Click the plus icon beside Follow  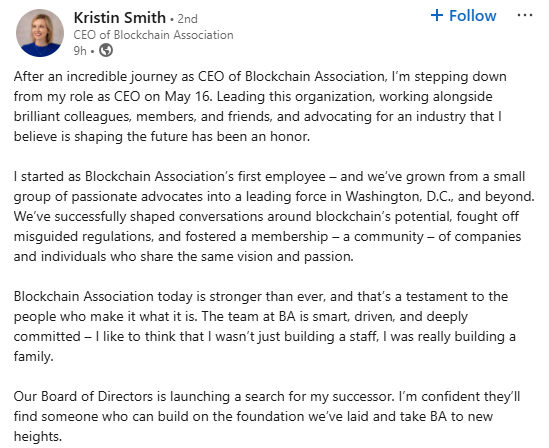point(437,15)
